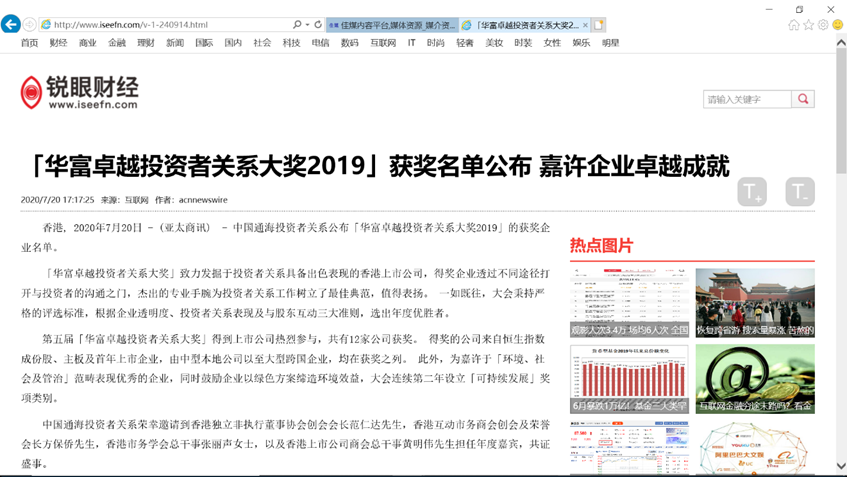Minimize the browser window

click(769, 9)
